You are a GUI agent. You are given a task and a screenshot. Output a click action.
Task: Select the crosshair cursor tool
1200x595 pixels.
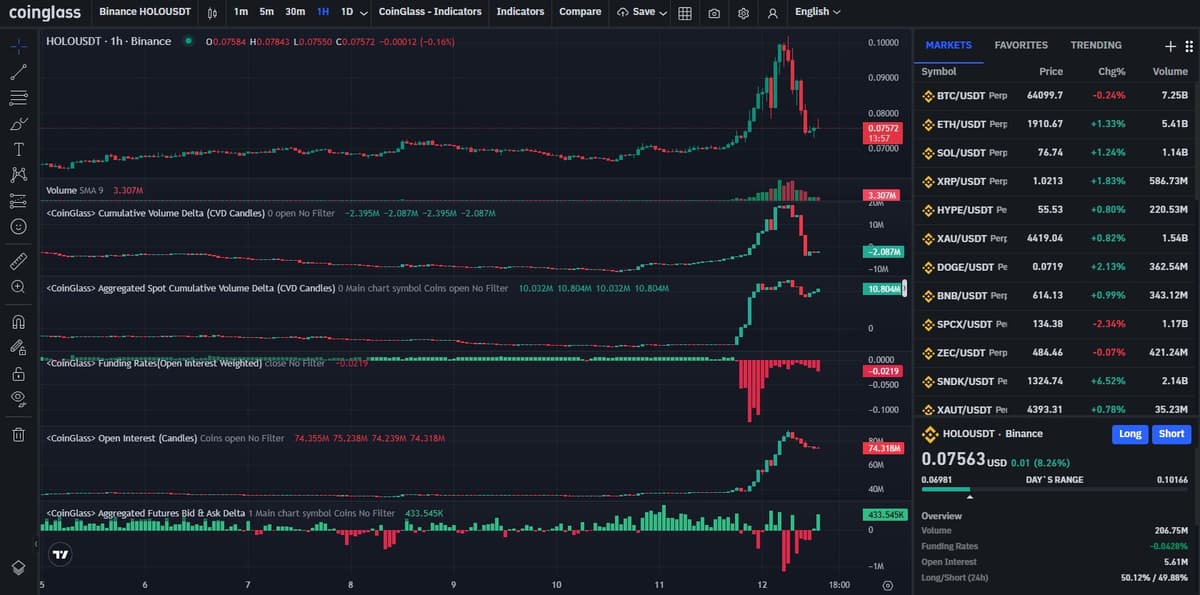pyautogui.click(x=18, y=47)
